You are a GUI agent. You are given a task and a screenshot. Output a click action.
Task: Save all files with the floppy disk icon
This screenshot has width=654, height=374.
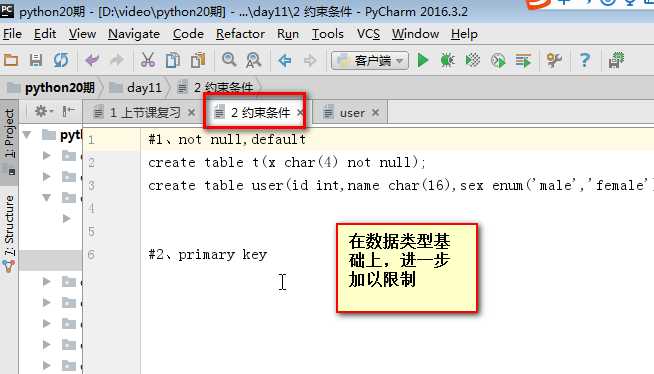click(x=36, y=61)
